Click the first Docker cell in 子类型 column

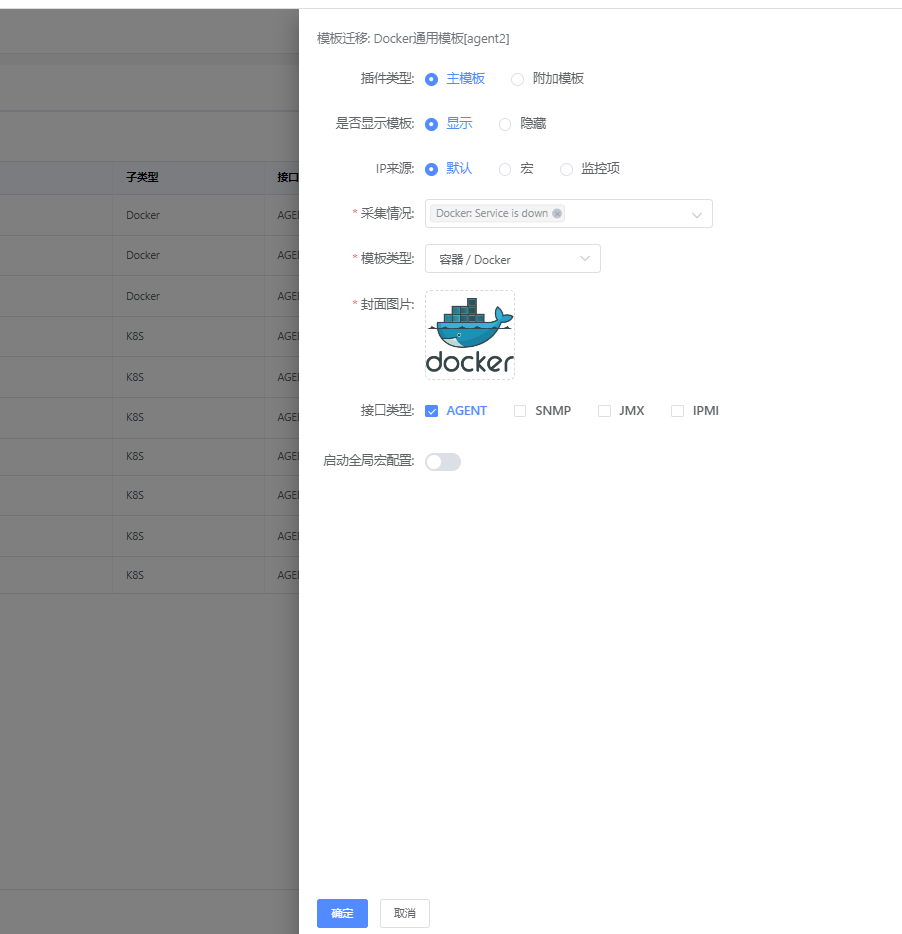coord(143,215)
